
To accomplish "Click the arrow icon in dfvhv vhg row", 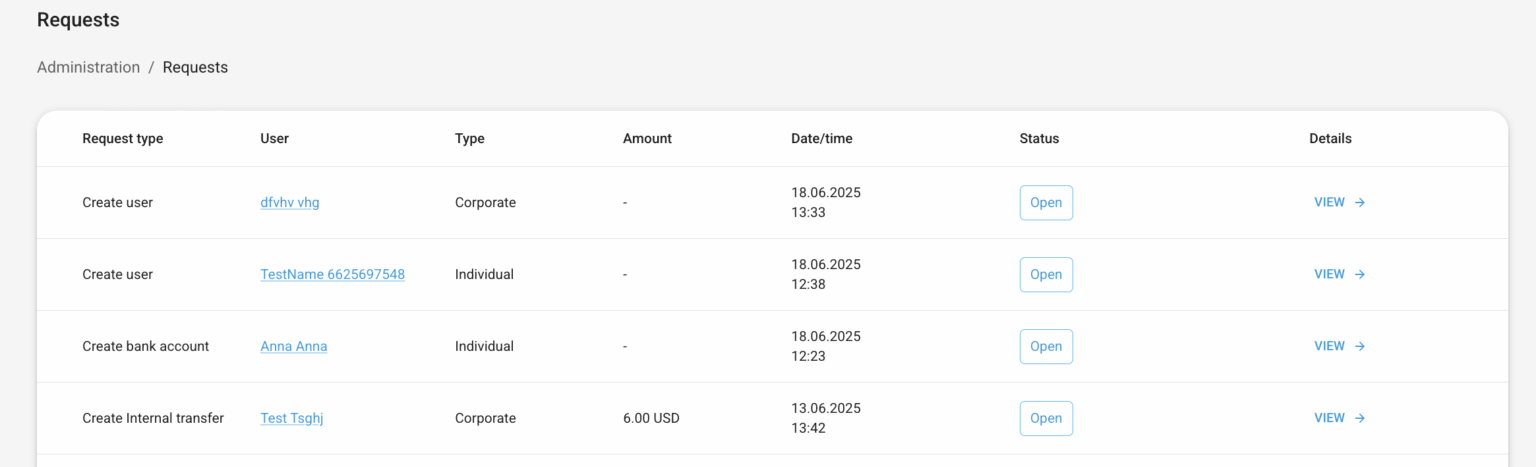I will click(1360, 202).
